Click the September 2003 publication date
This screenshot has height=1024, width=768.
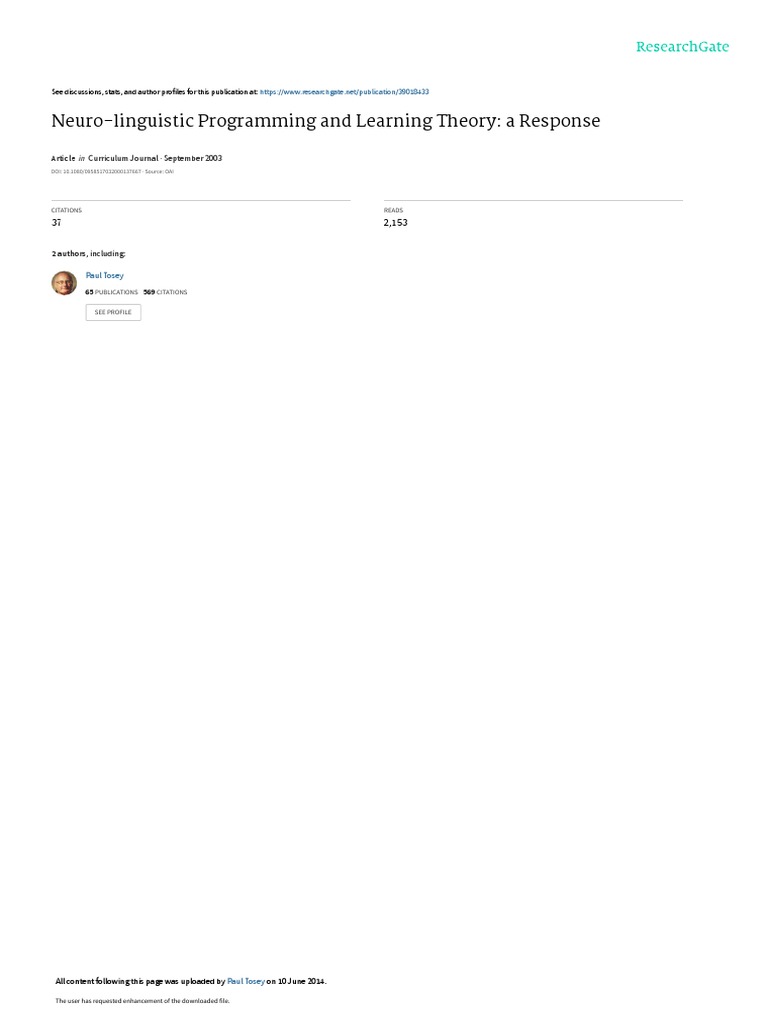(193, 158)
